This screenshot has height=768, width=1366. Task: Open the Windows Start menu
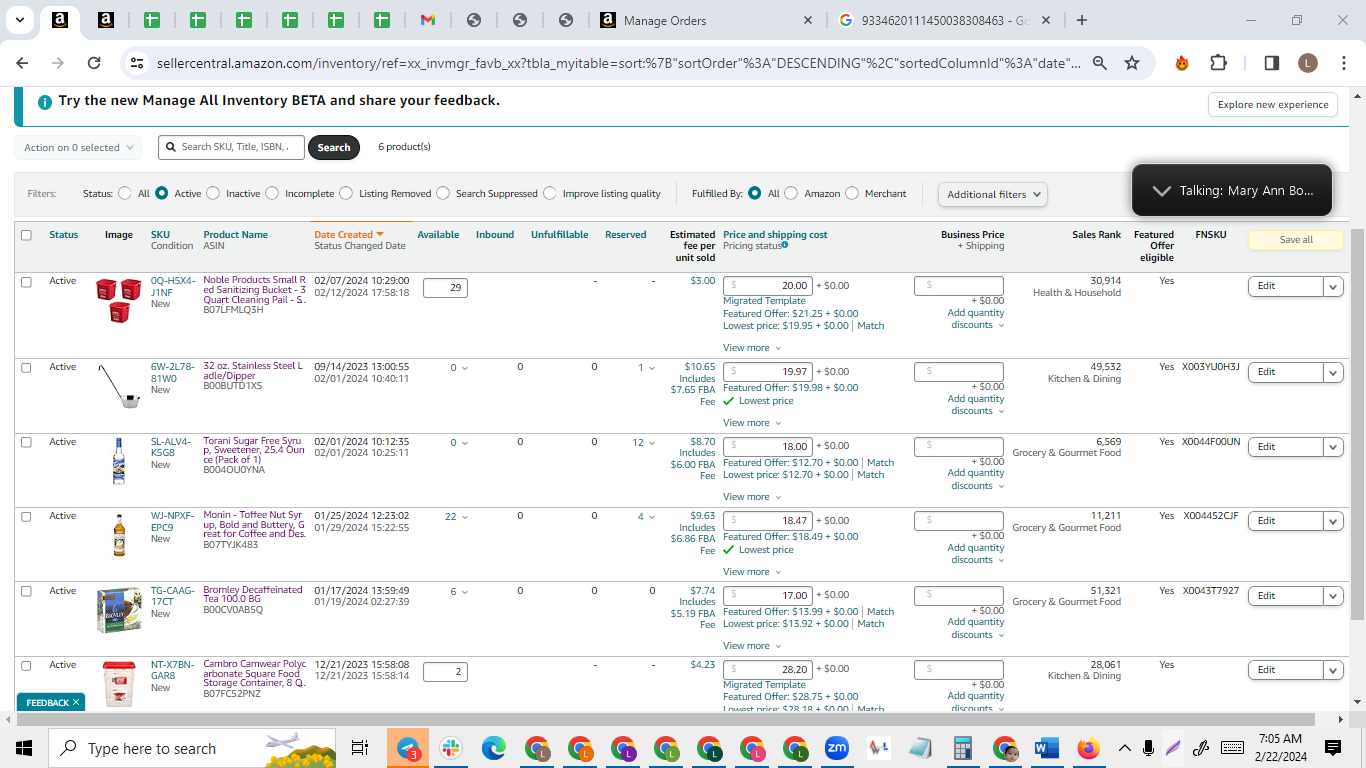pyautogui.click(x=24, y=748)
